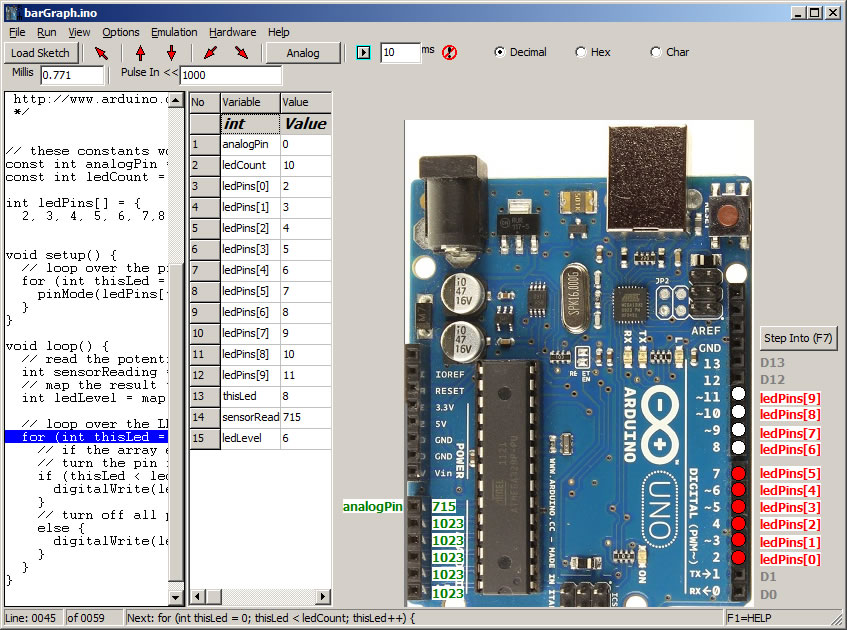This screenshot has height=630, width=847.
Task: Click the red down-right arrow toolbar icon
Action: 241,53
